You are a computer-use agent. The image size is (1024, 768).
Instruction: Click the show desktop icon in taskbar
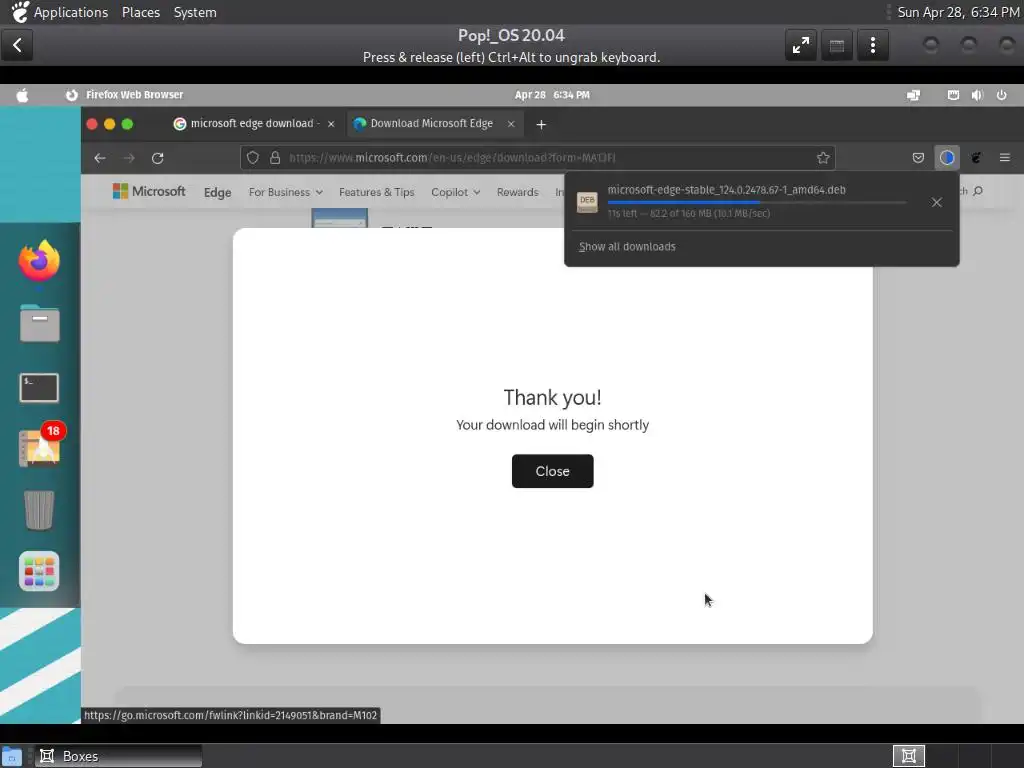12,756
